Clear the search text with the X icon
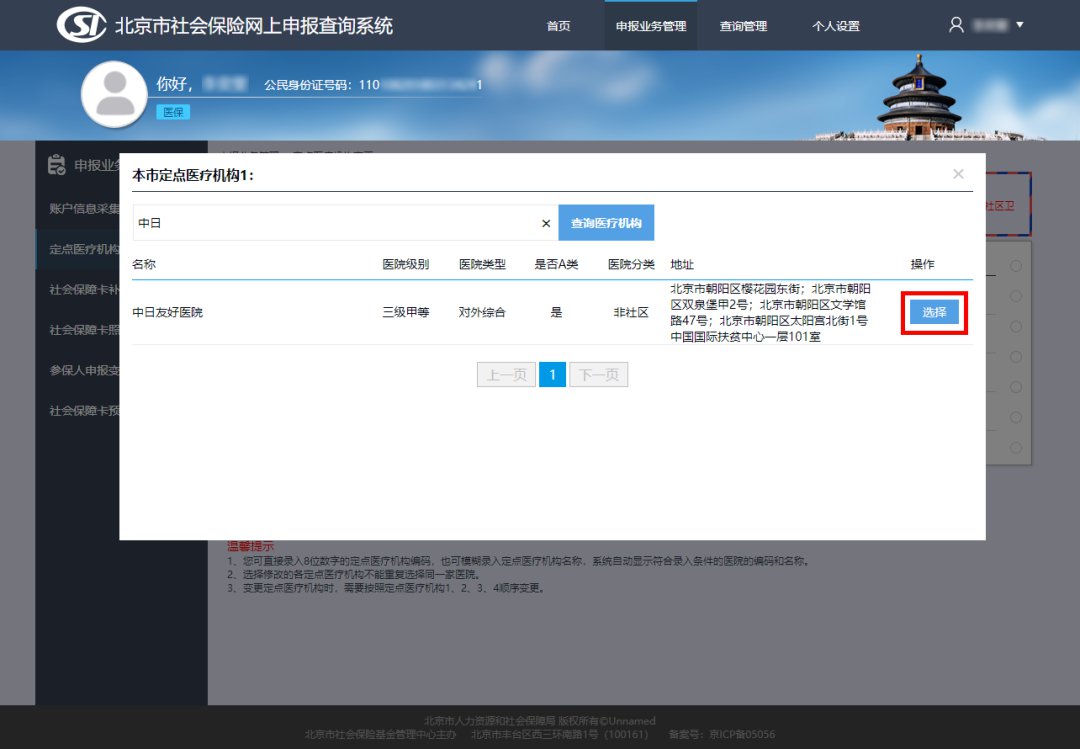 pos(546,224)
